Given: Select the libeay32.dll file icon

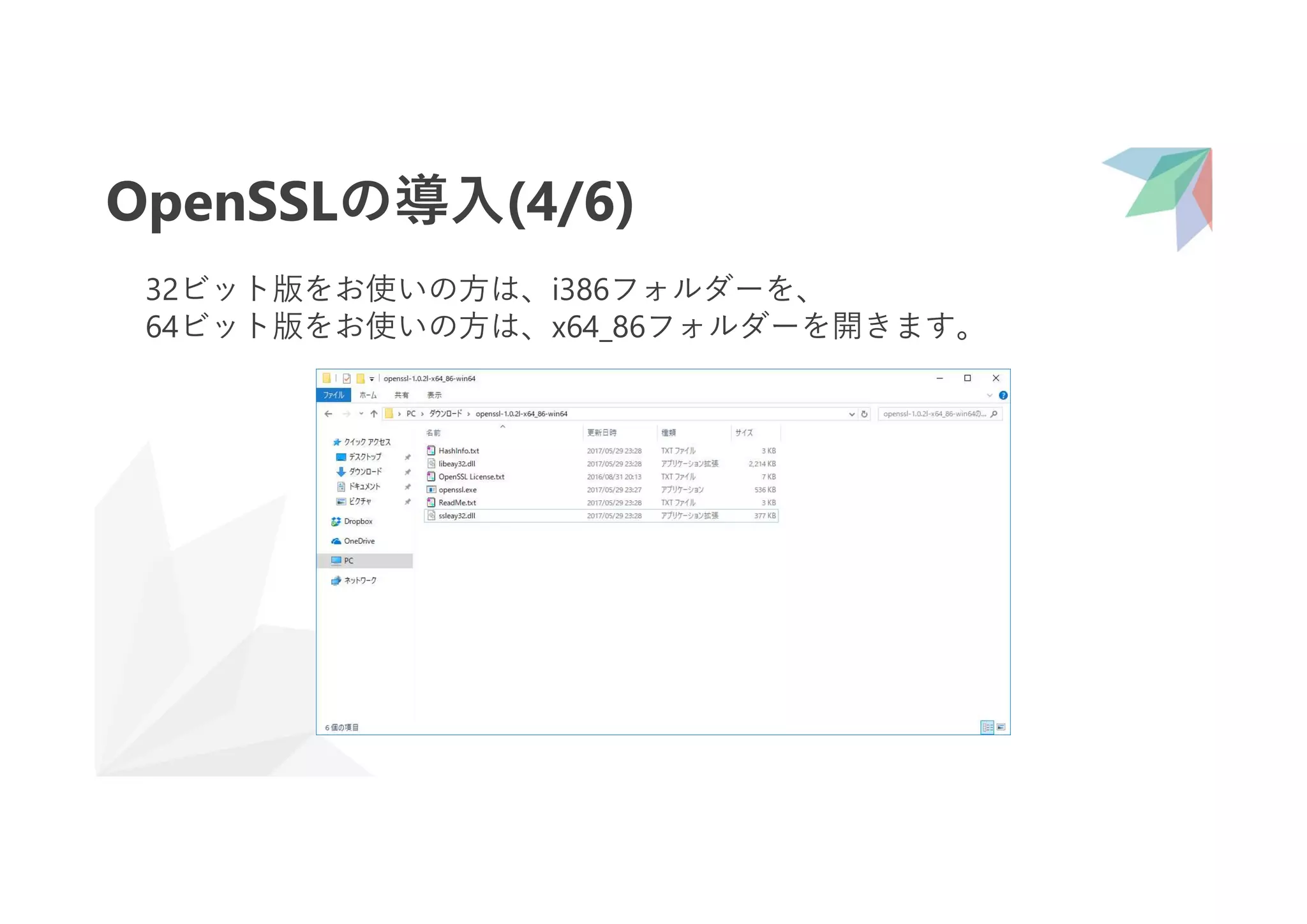Looking at the screenshot, I should pos(431,464).
